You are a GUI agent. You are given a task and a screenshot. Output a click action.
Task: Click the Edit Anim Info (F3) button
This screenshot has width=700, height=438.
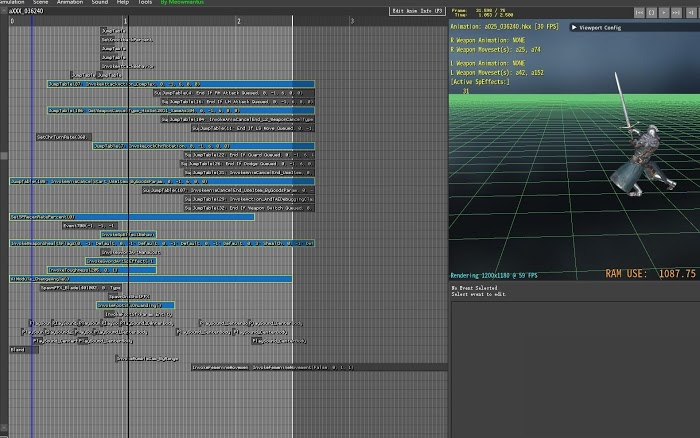[x=417, y=11]
